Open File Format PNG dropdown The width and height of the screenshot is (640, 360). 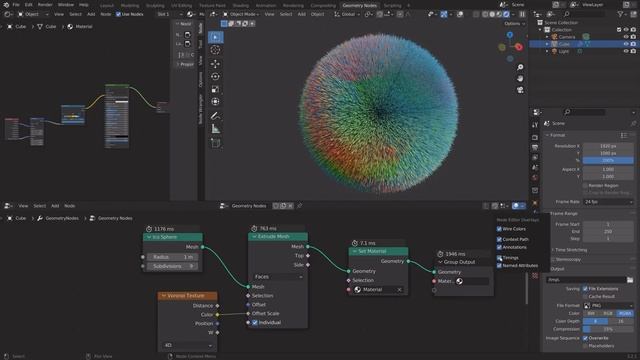pos(608,305)
